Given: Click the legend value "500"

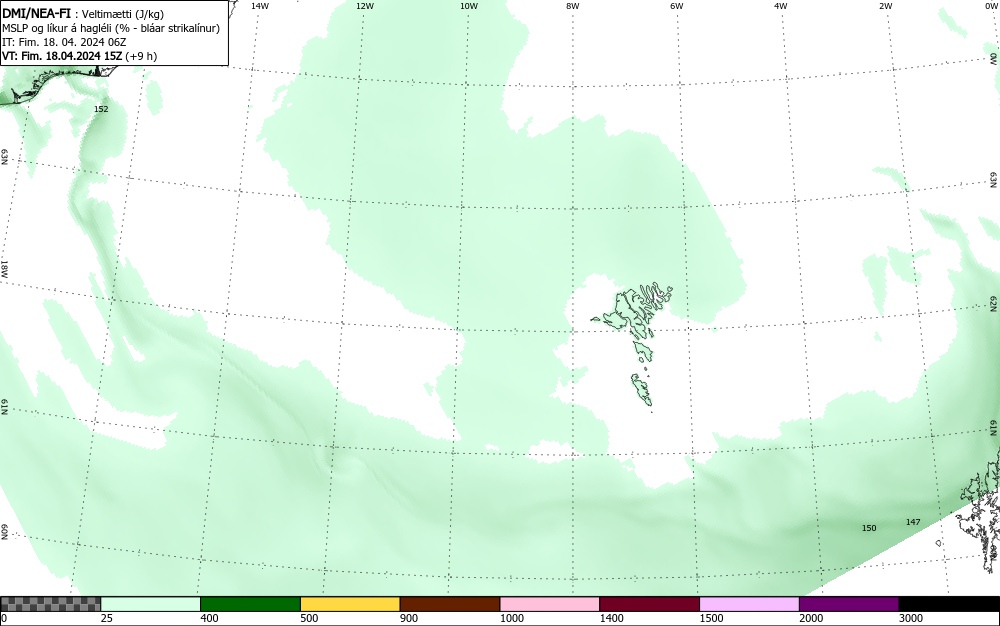Looking at the screenshot, I should point(309,618).
